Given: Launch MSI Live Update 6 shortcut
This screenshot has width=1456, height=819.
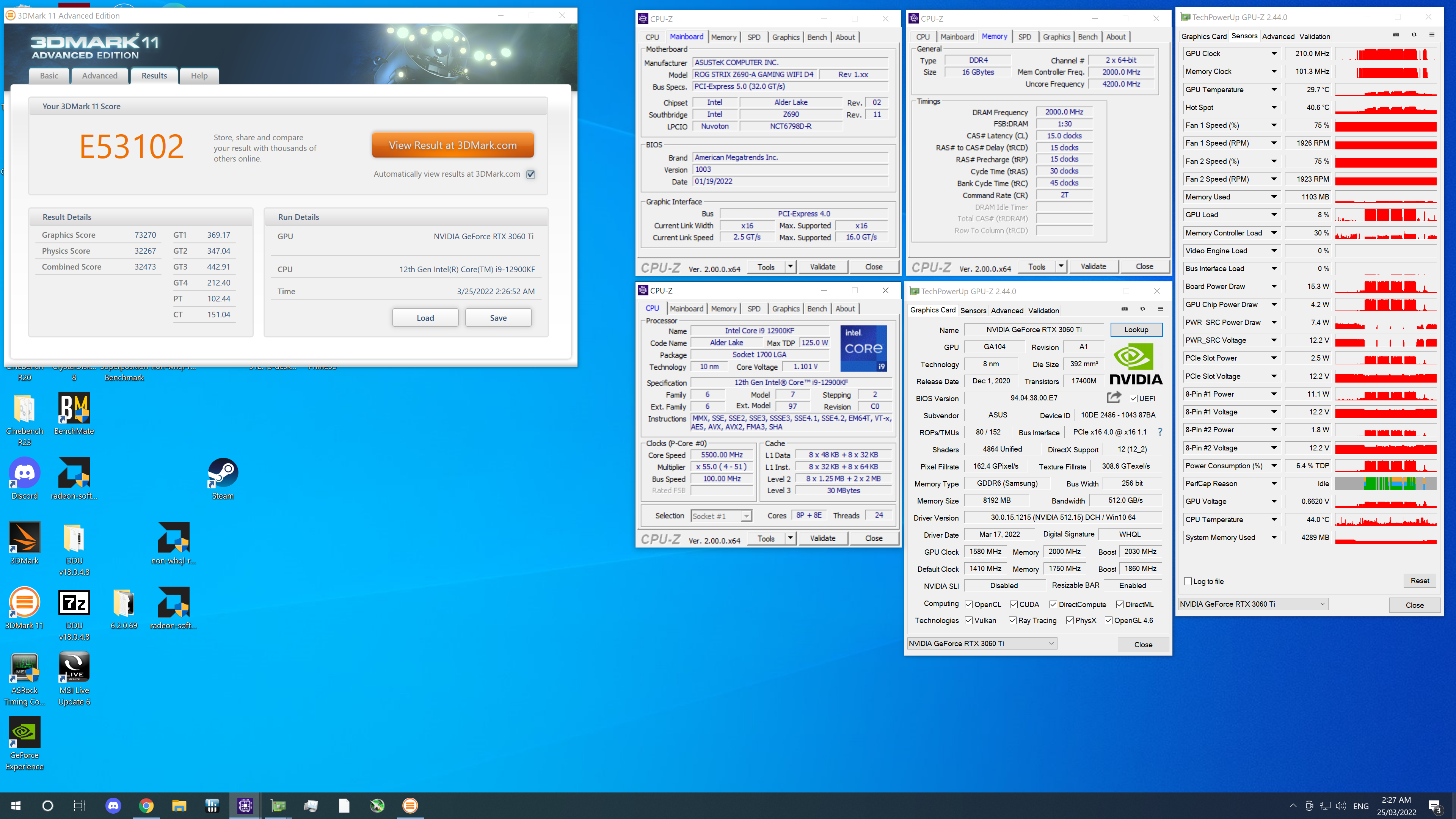Looking at the screenshot, I should (x=74, y=679).
